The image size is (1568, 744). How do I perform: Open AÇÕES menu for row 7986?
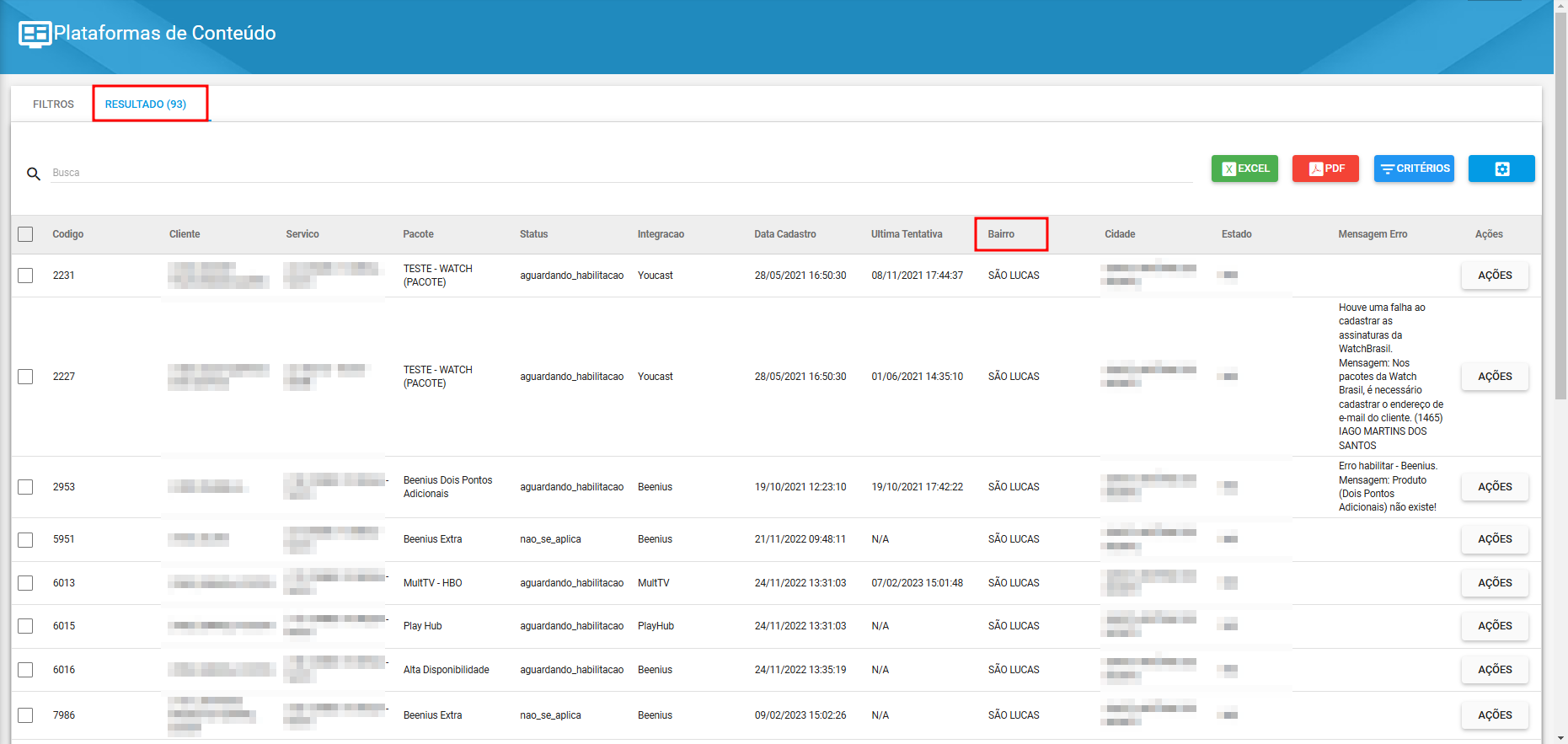click(x=1495, y=715)
